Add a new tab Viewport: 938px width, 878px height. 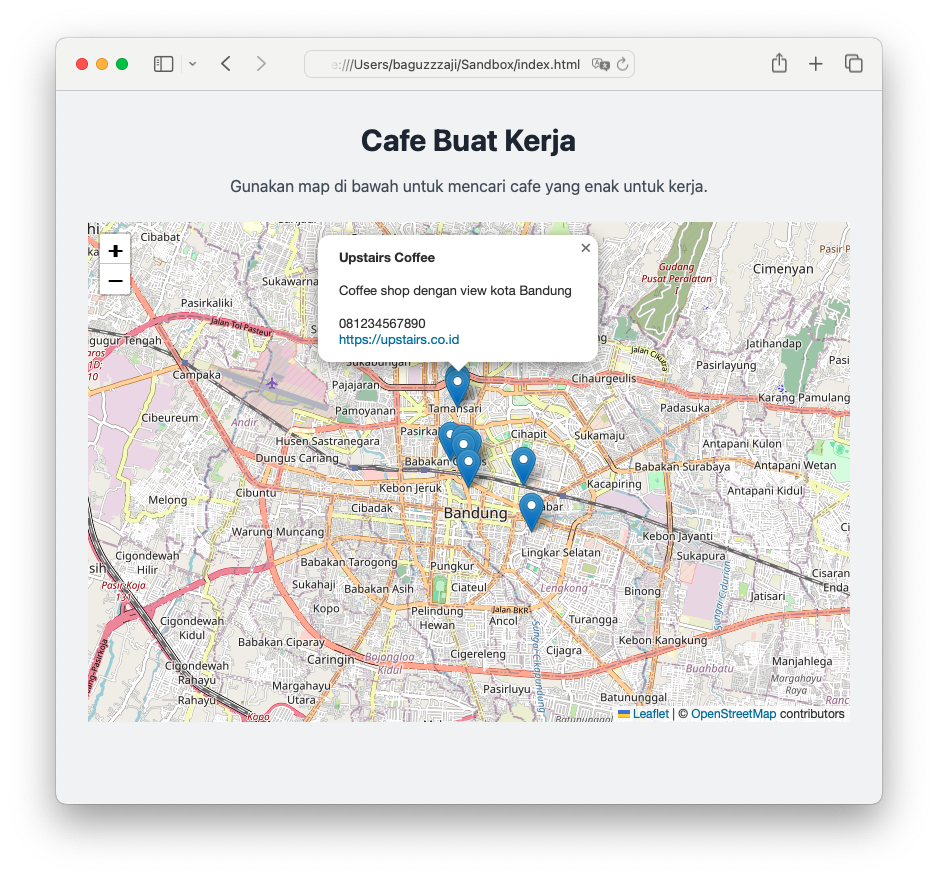click(815, 64)
